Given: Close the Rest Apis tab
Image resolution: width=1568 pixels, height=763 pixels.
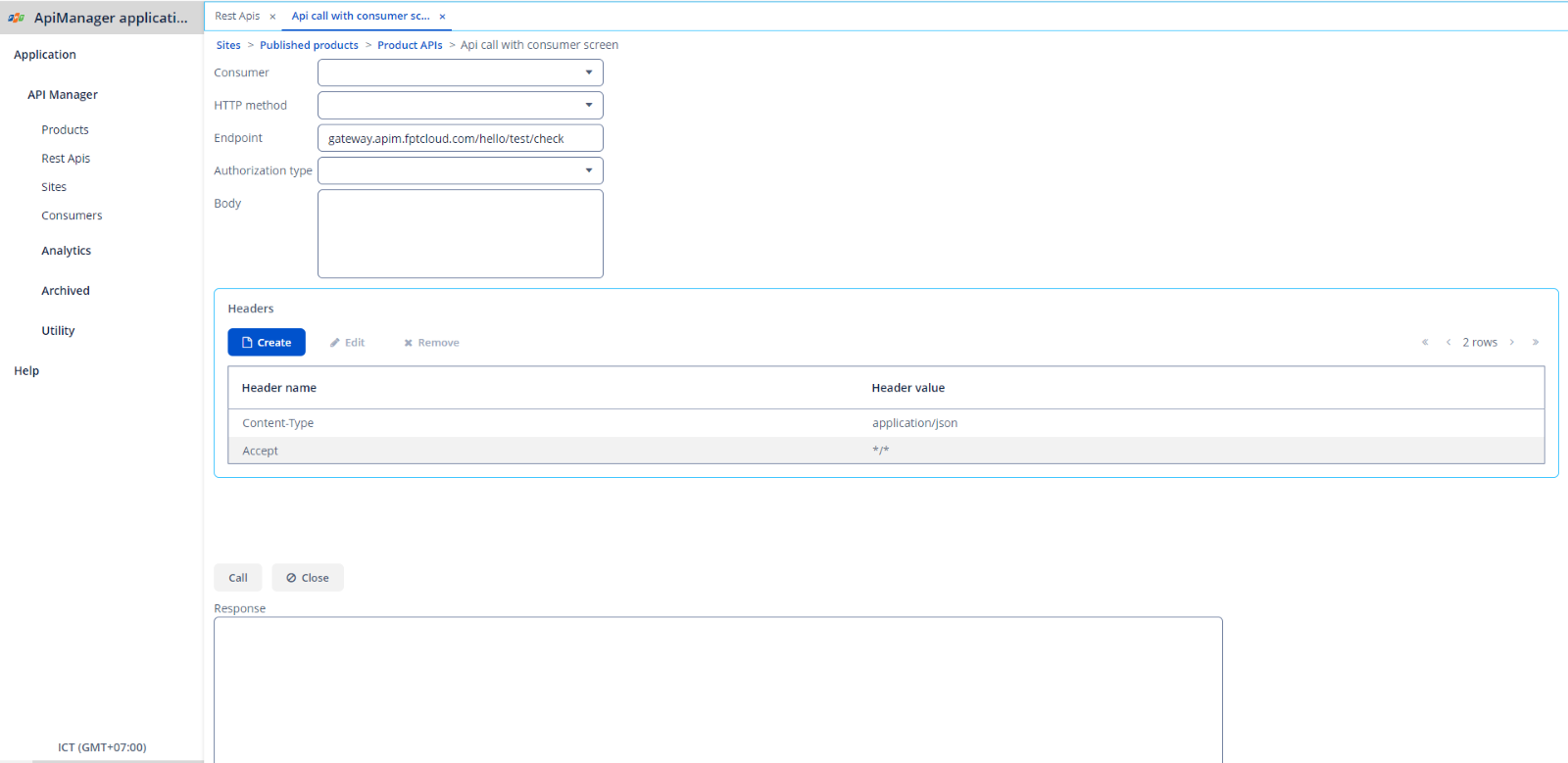Looking at the screenshot, I should pyautogui.click(x=272, y=17).
